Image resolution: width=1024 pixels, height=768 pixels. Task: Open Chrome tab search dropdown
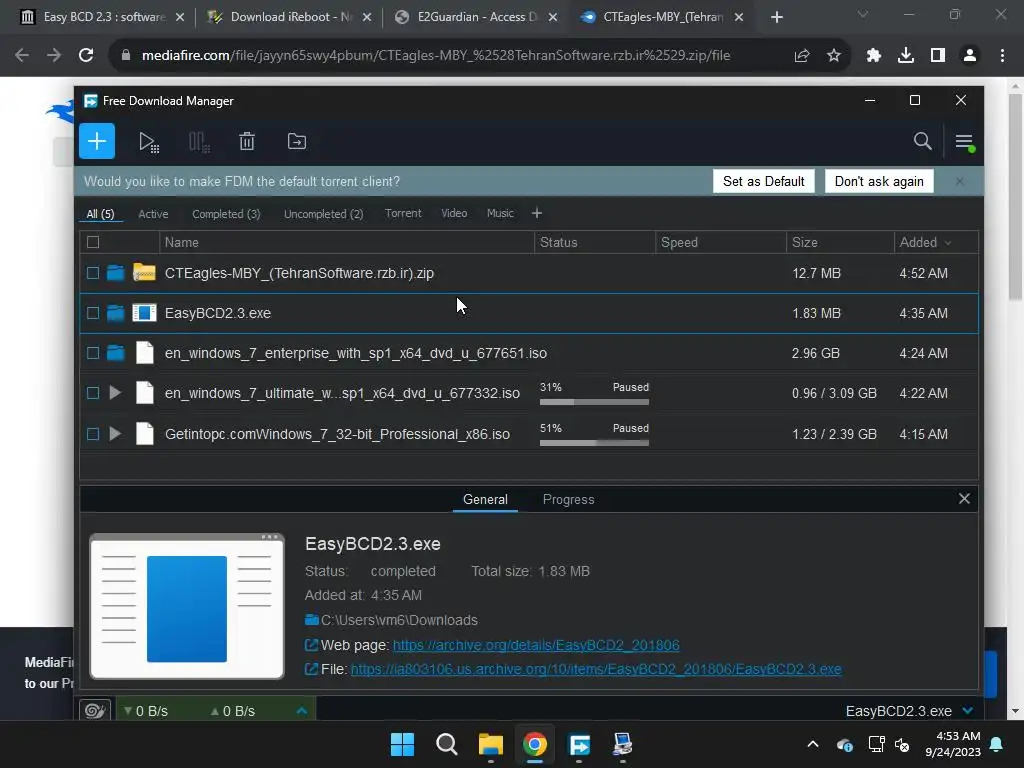[863, 14]
